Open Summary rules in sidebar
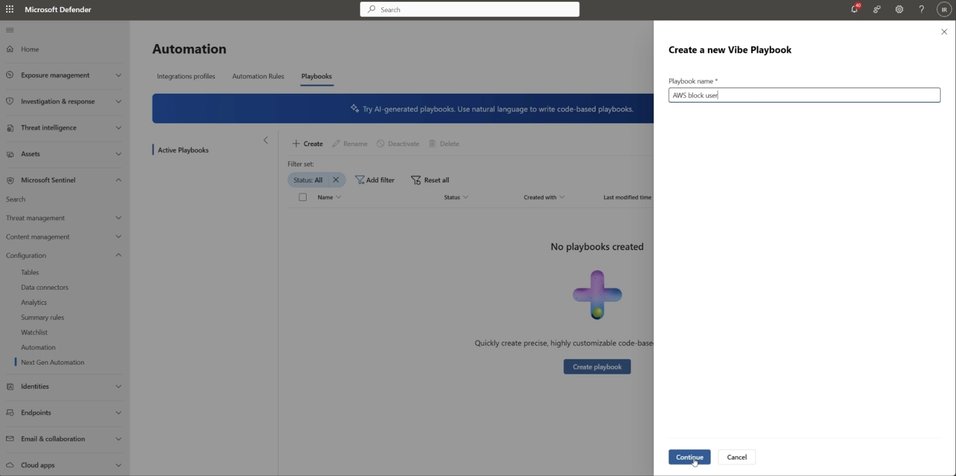Screen dimensions: 956x476 [x=42, y=318]
